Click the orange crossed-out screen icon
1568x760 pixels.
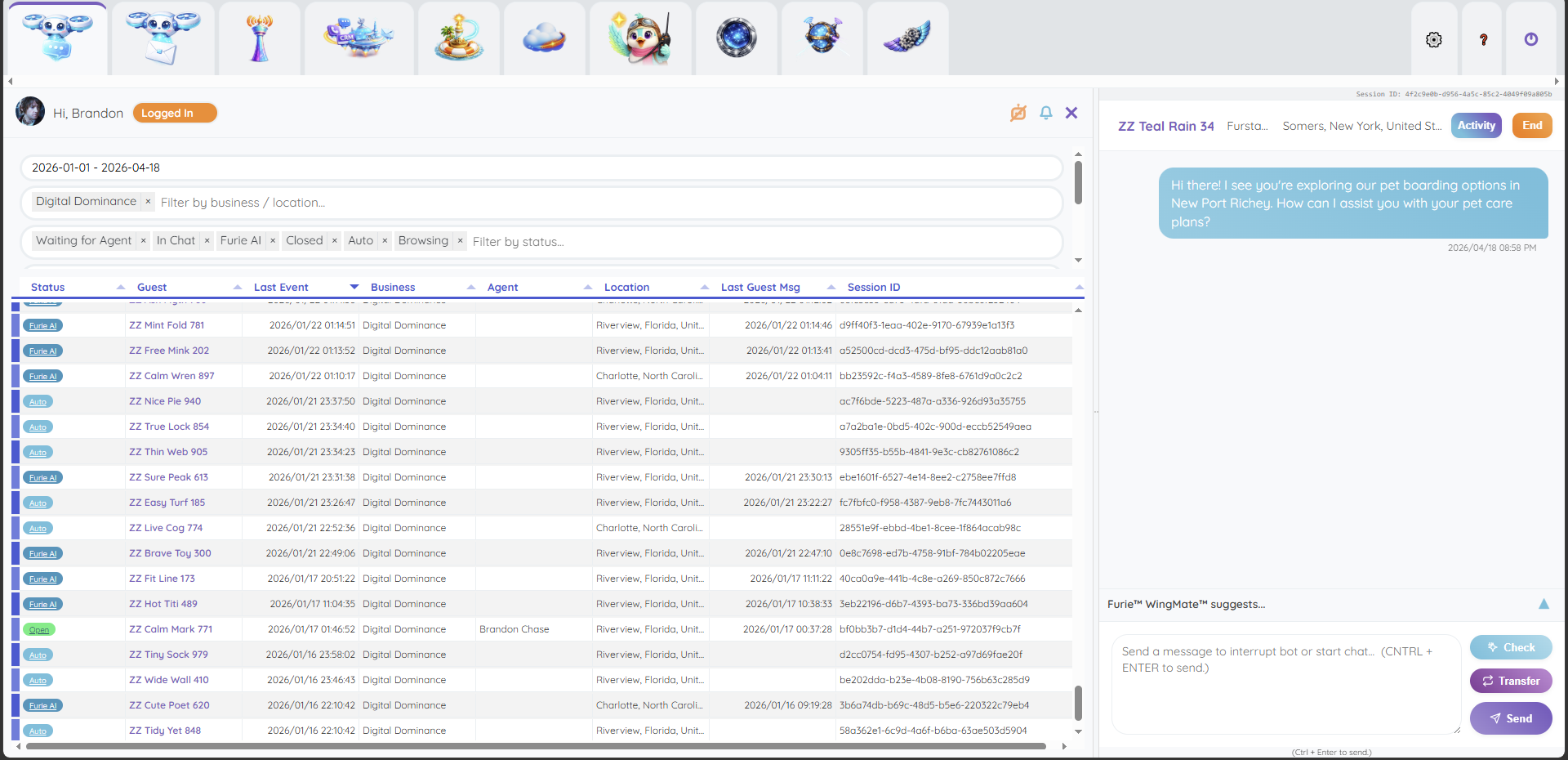pos(1018,113)
